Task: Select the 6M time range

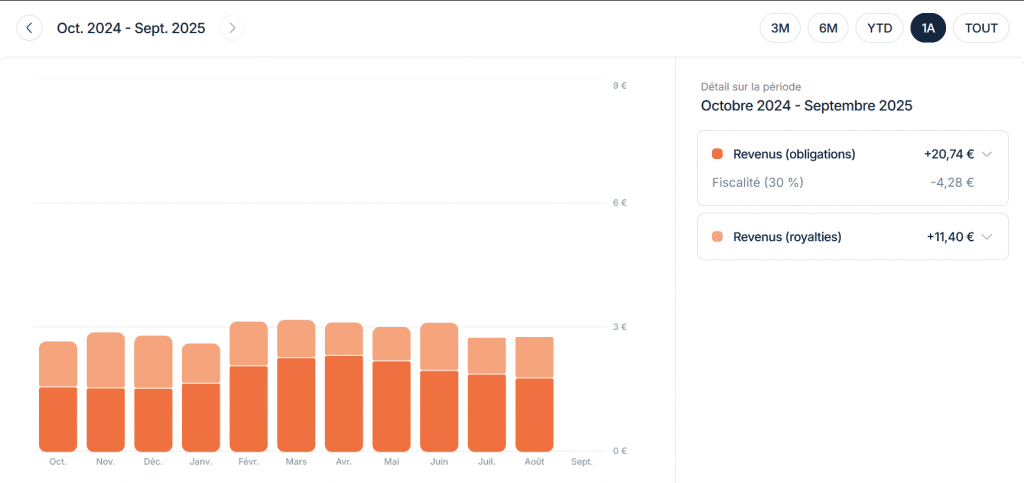Action: click(828, 28)
